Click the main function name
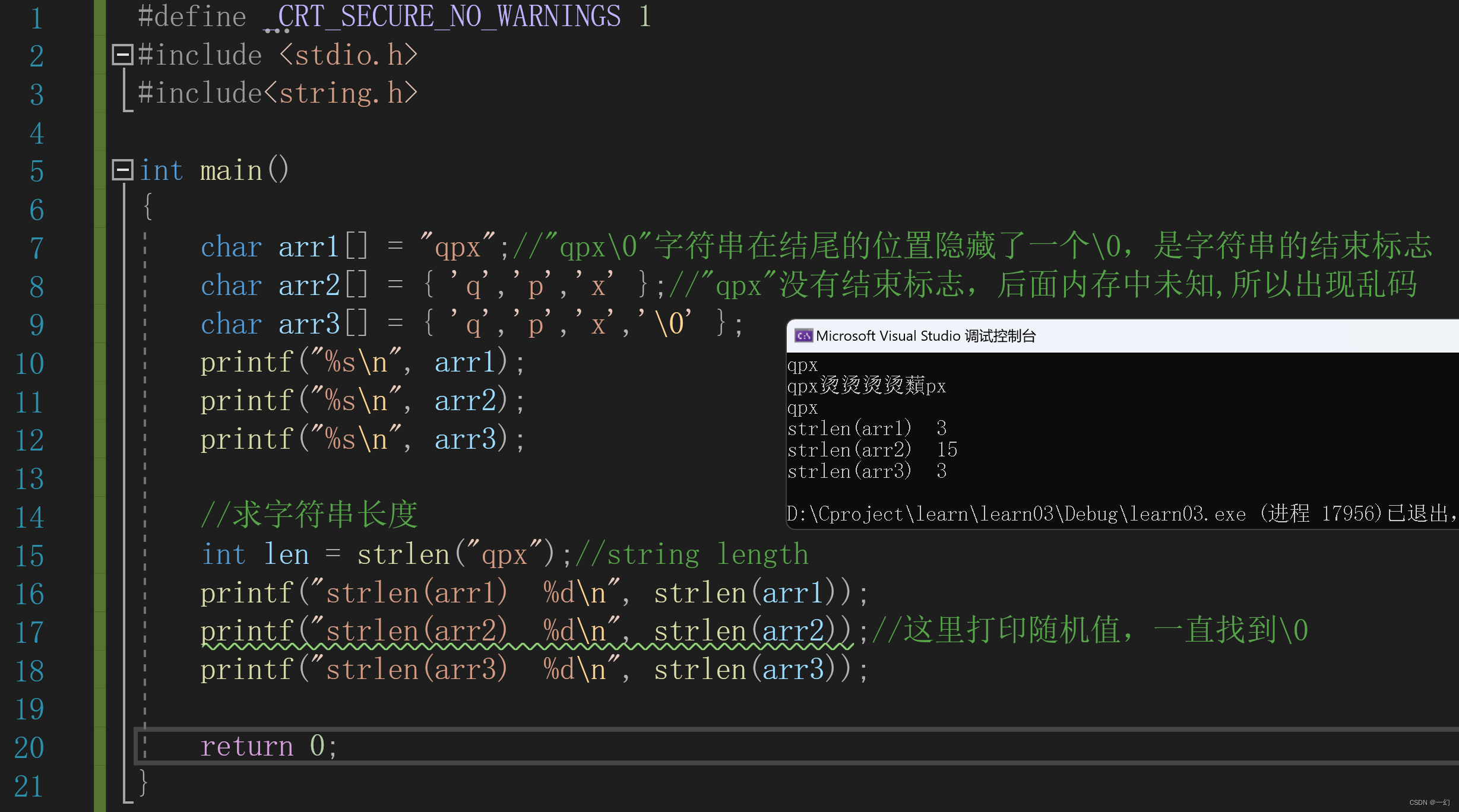This screenshot has height=812, width=1459. [x=231, y=170]
